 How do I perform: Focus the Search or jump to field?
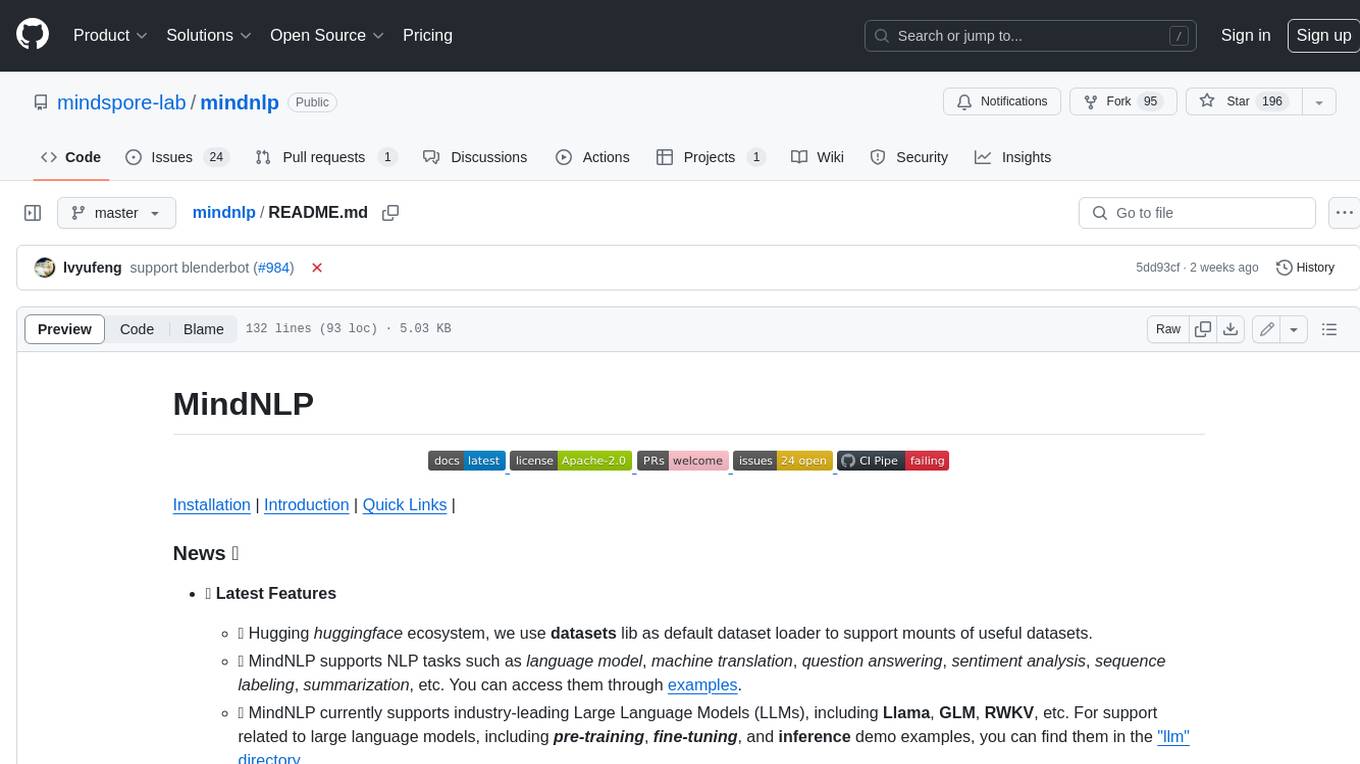click(x=1030, y=35)
